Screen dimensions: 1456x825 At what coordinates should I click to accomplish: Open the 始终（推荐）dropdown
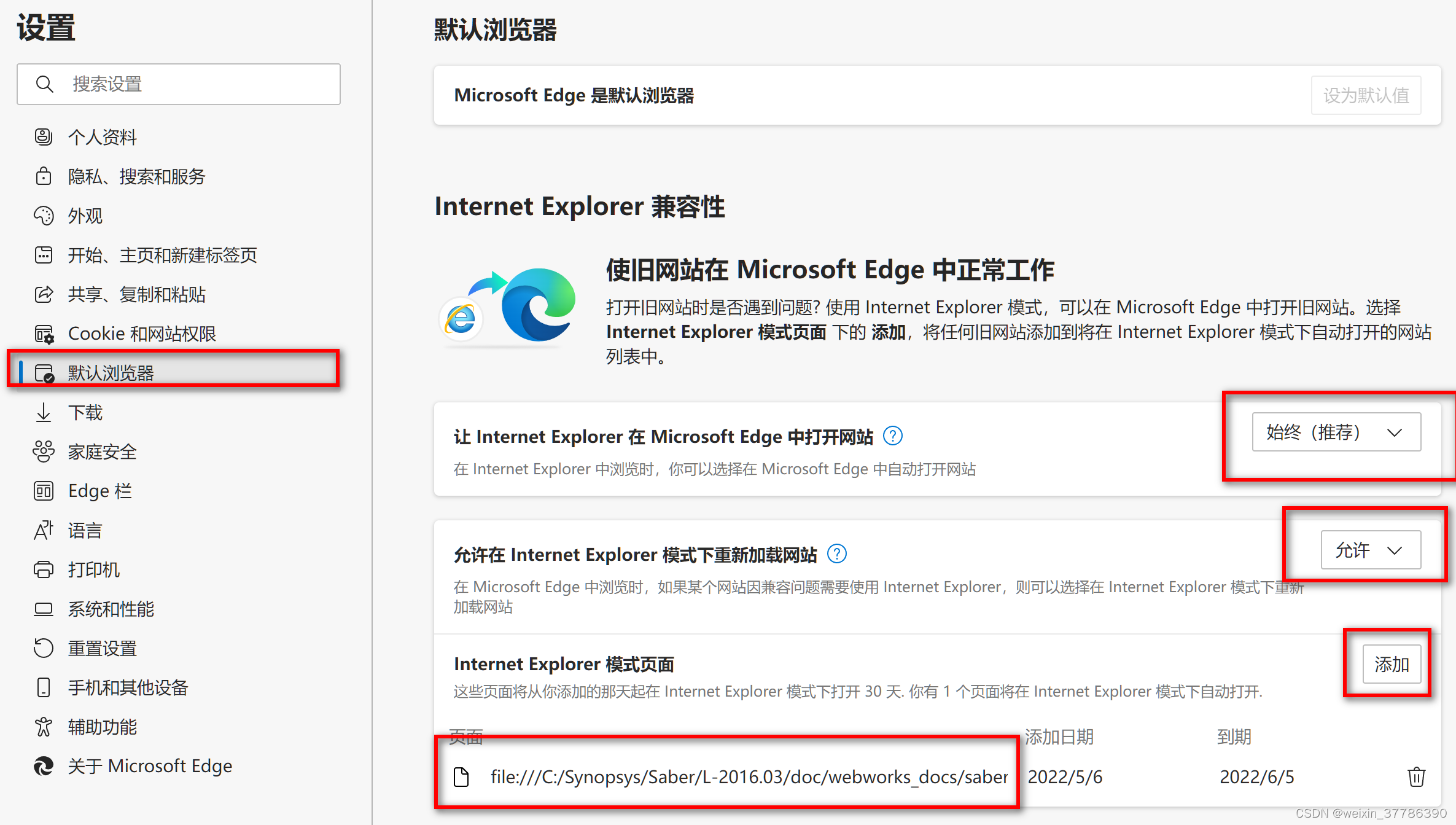(1336, 432)
